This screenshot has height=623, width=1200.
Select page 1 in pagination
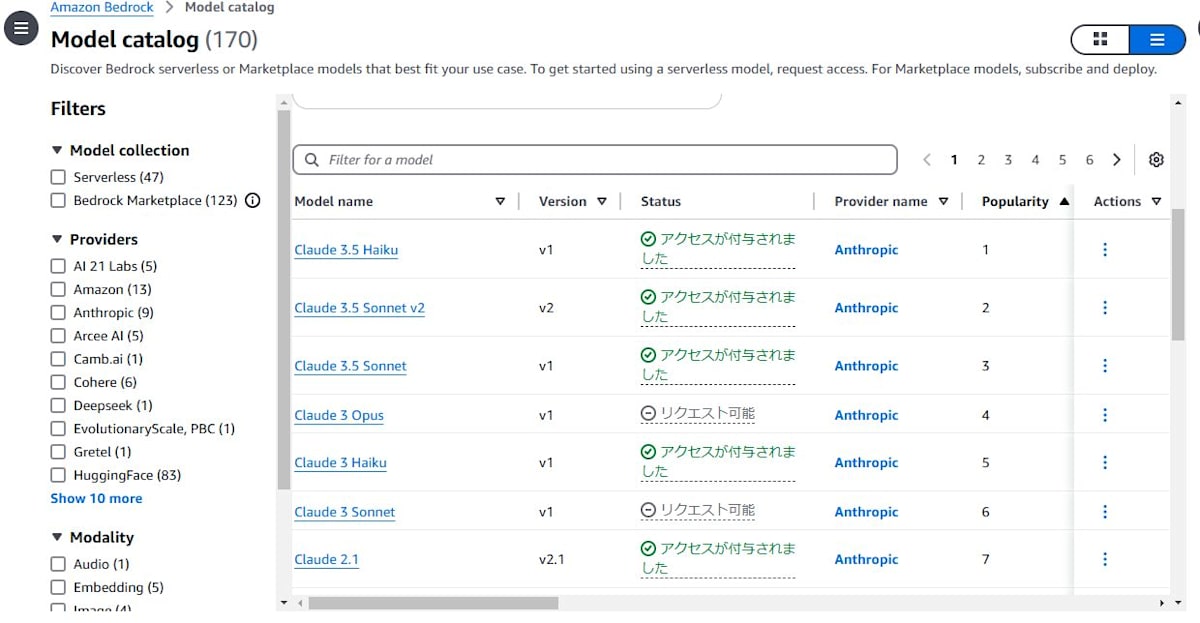(954, 160)
